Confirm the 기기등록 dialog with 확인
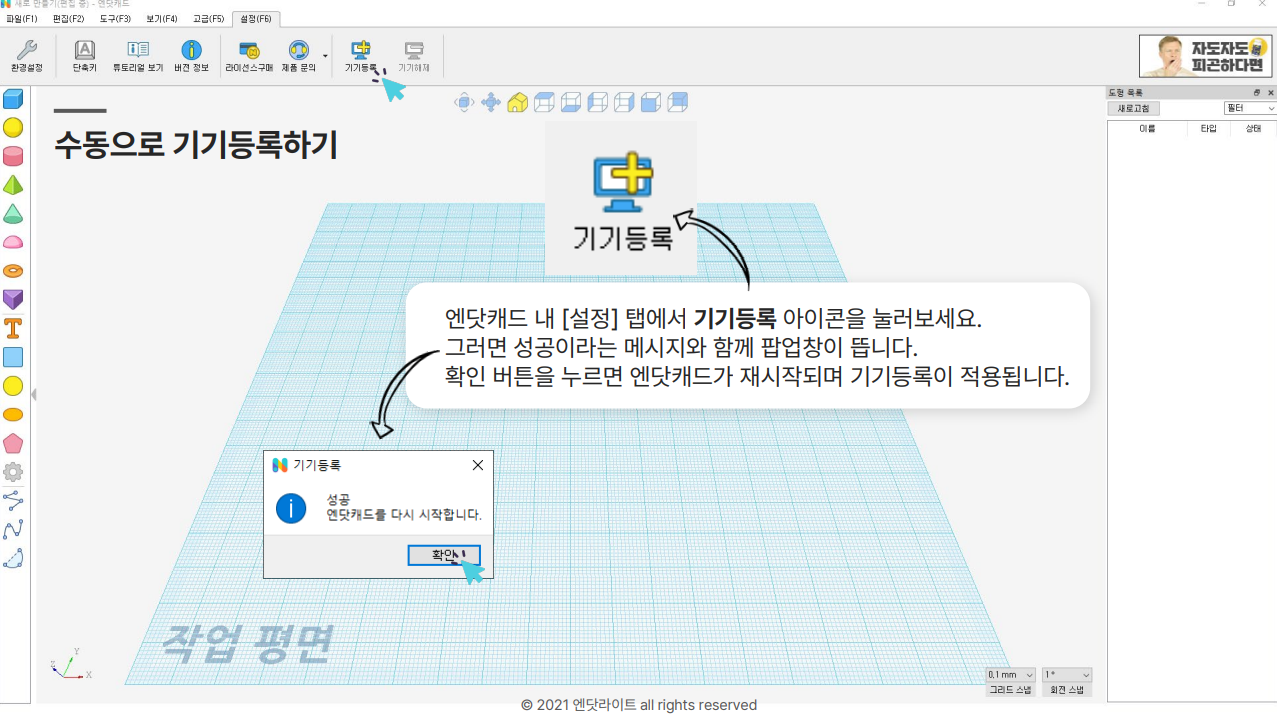This screenshot has width=1277, height=716. [444, 555]
